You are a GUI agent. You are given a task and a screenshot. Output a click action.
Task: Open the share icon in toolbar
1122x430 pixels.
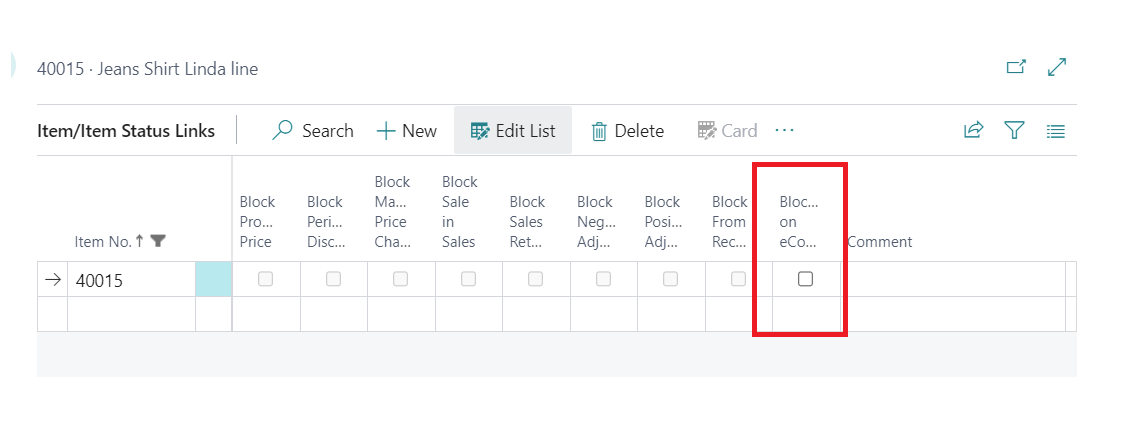(973, 131)
